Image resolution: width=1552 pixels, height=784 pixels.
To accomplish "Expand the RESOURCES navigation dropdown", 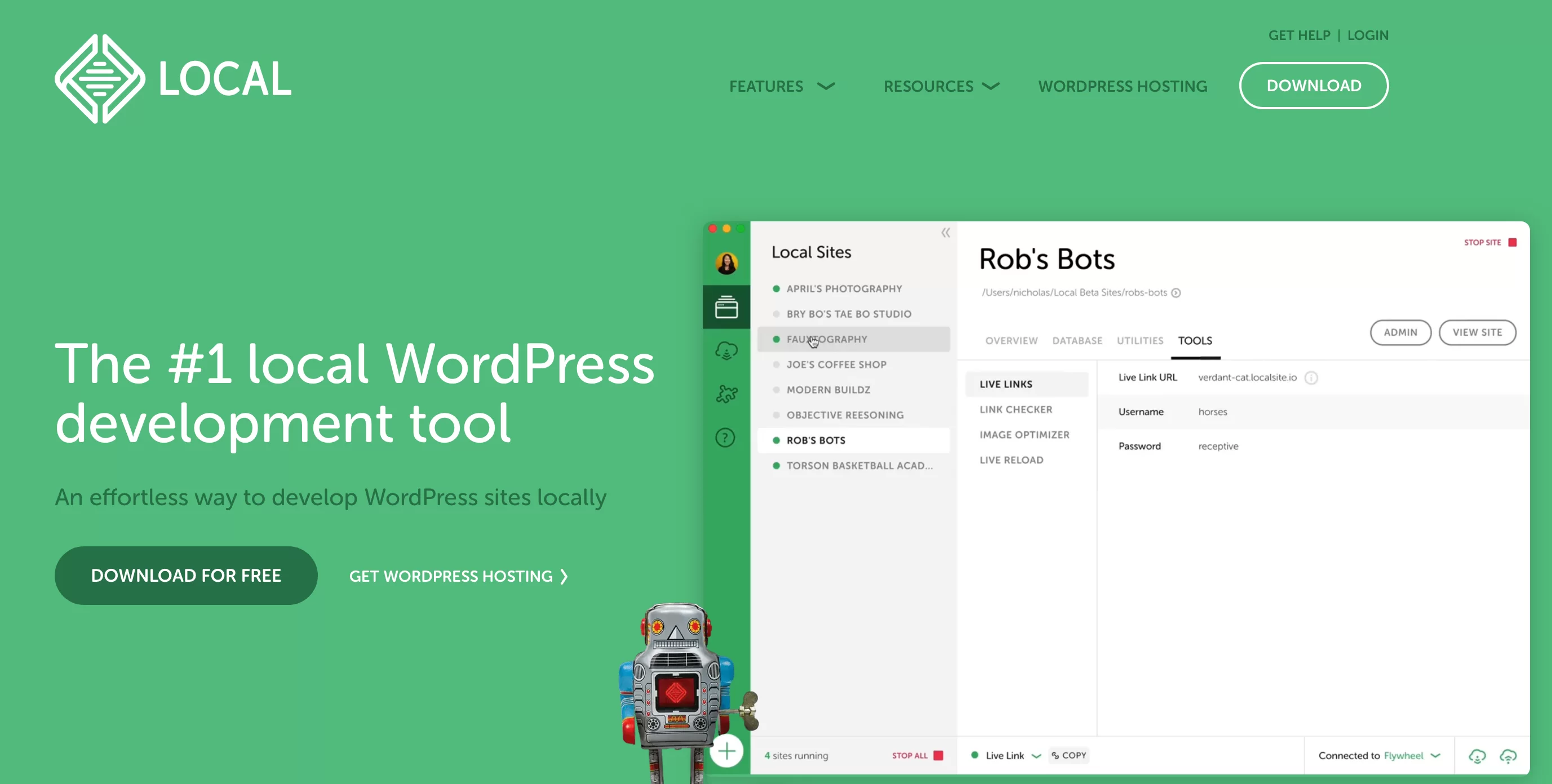I will [941, 85].
